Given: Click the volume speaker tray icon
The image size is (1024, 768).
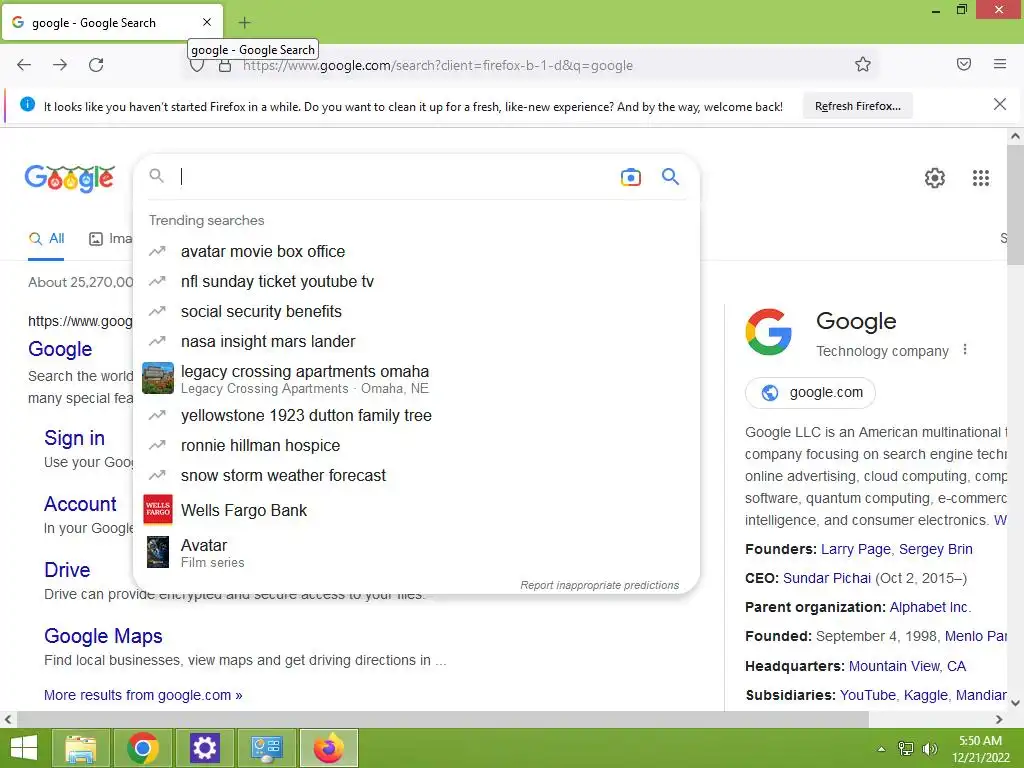Looking at the screenshot, I should pyautogui.click(x=929, y=748).
